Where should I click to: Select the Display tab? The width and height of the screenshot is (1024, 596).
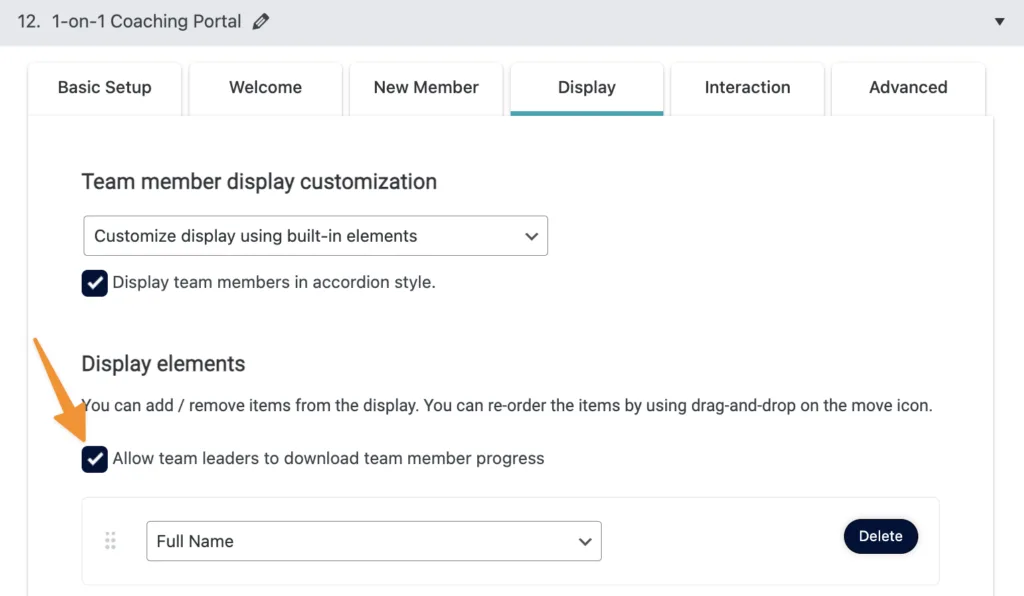[x=586, y=88]
